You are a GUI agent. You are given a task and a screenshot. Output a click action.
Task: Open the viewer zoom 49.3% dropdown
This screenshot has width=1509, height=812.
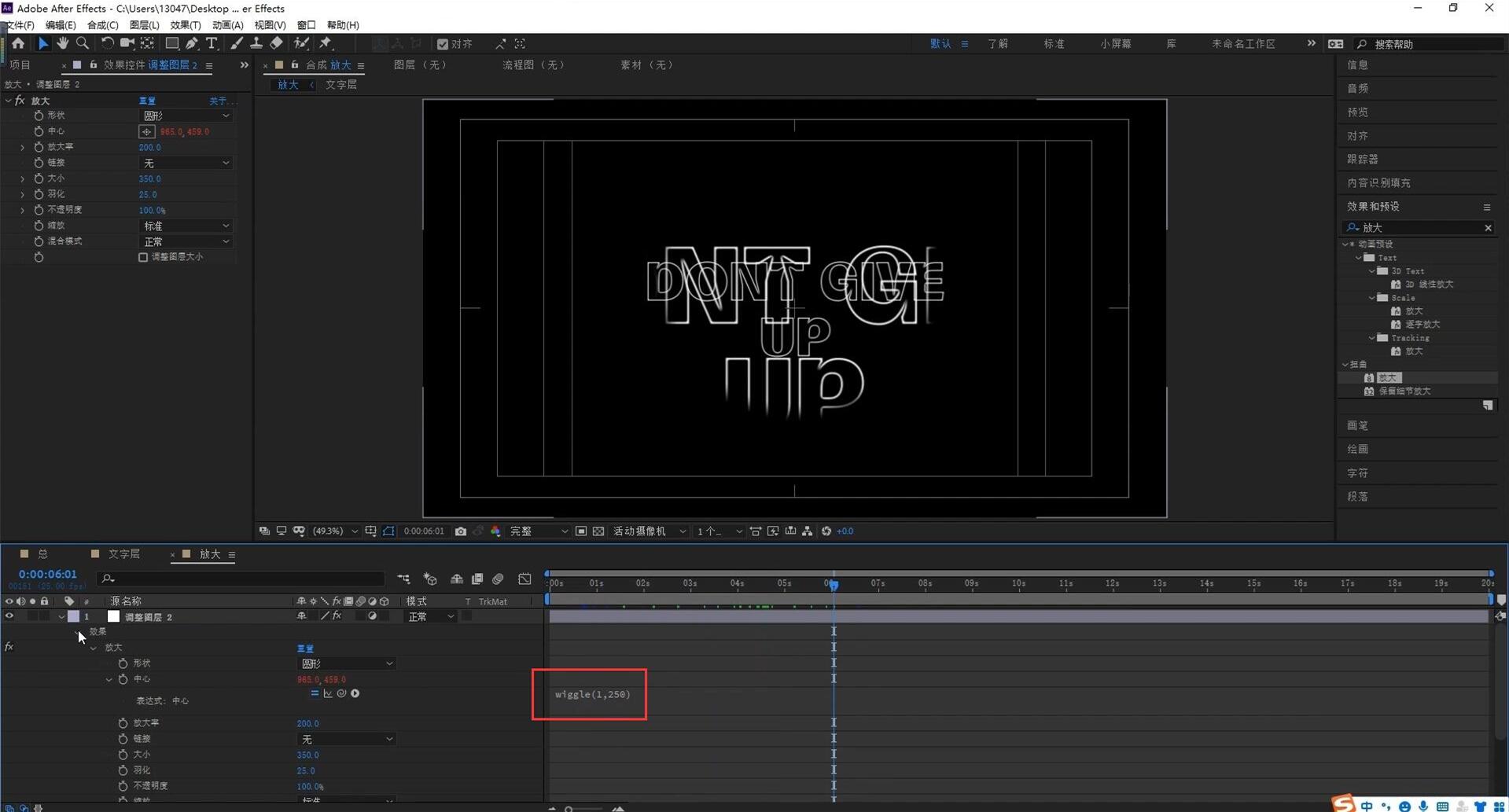(336, 531)
